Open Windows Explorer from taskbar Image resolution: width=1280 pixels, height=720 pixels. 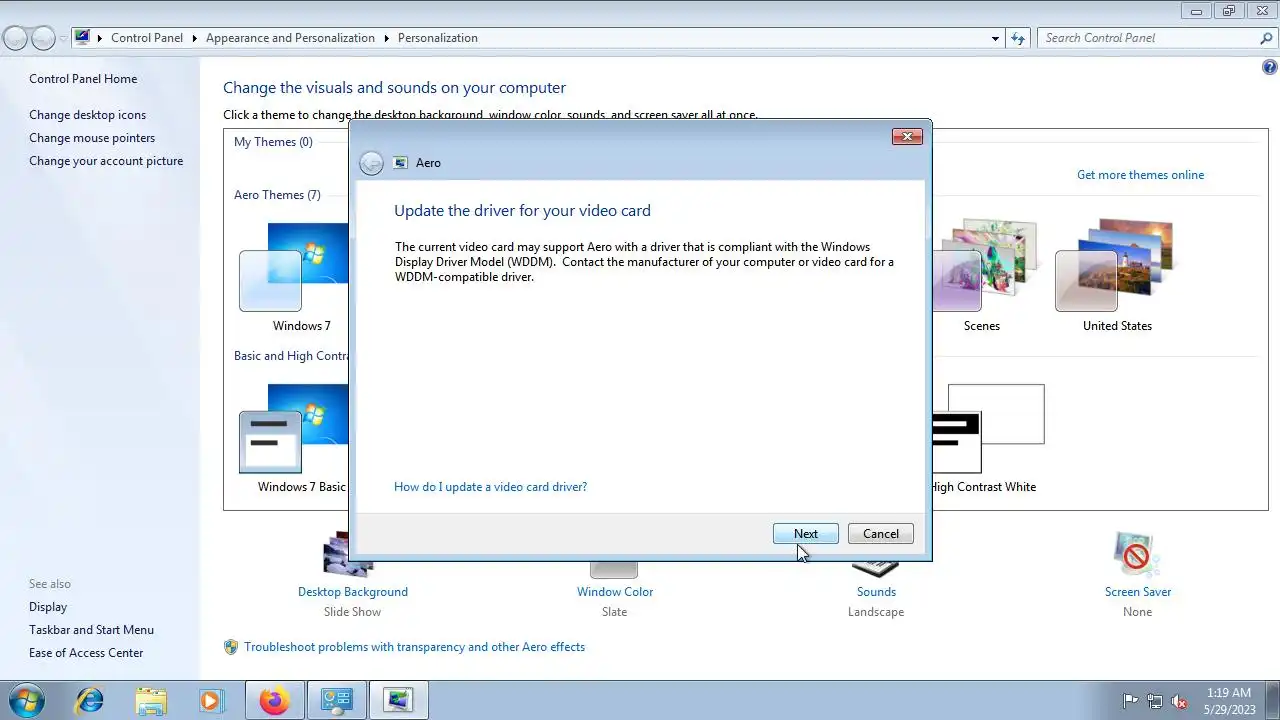click(151, 700)
